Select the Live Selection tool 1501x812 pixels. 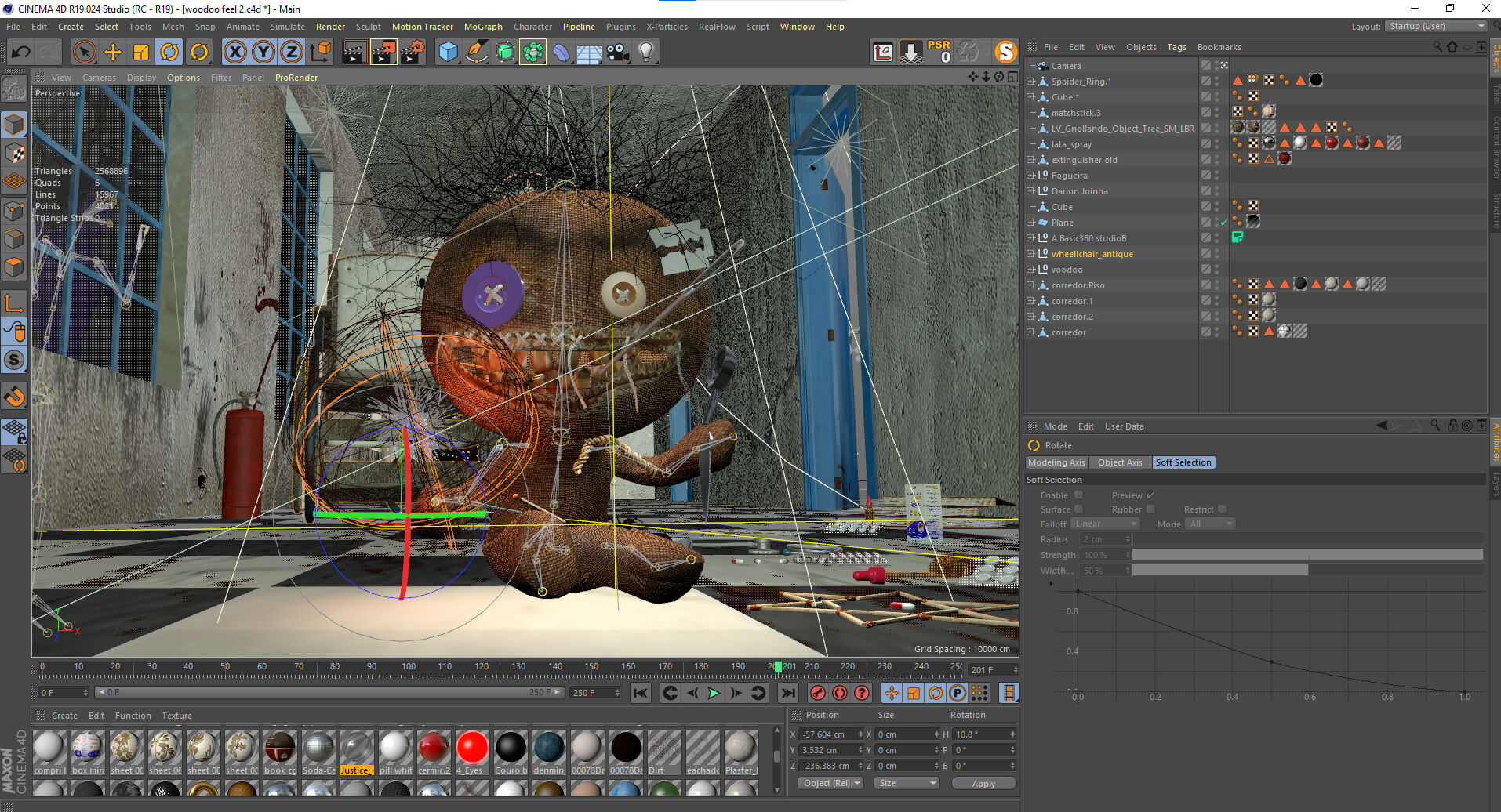tap(84, 53)
